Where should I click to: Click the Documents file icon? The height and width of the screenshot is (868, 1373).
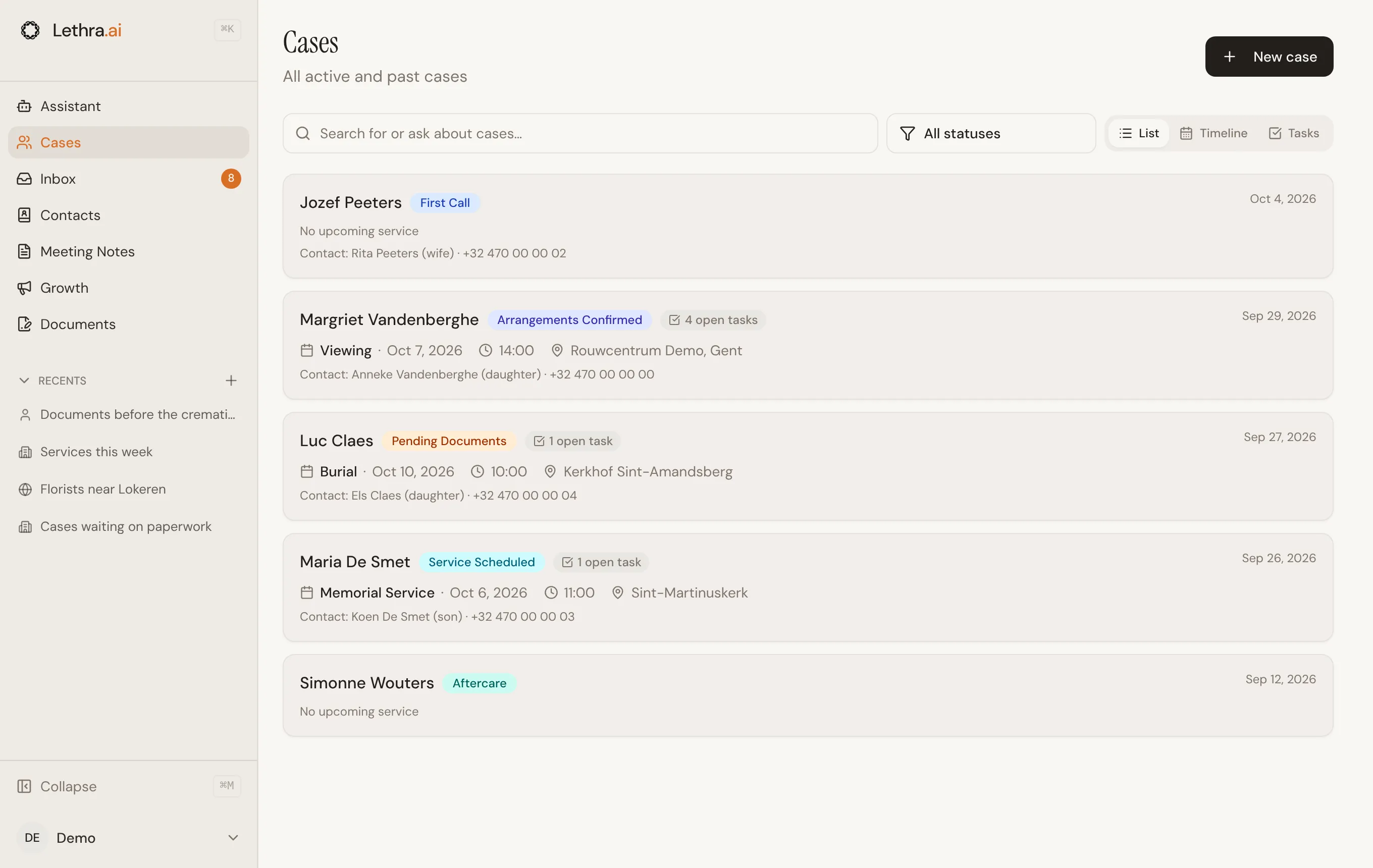click(x=24, y=323)
